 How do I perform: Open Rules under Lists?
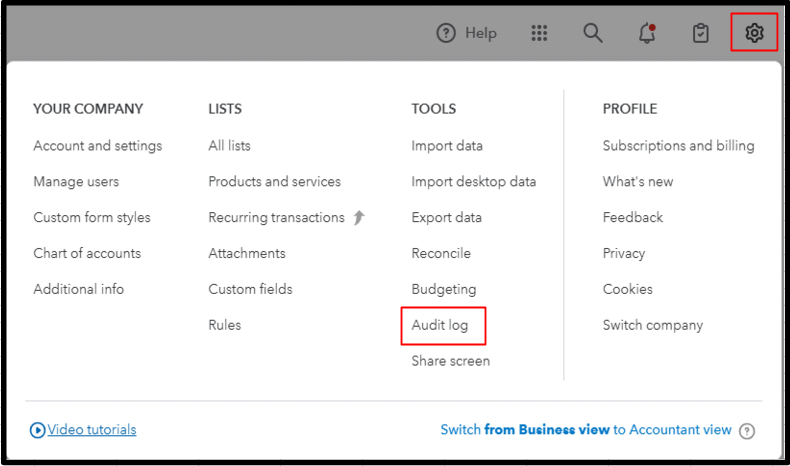click(225, 325)
